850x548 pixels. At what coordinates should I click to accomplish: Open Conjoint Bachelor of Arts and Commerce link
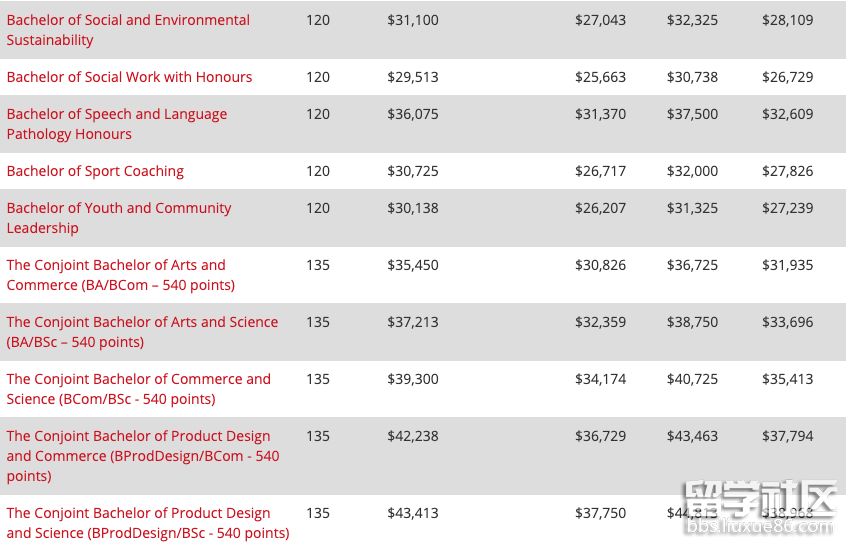coord(120,275)
